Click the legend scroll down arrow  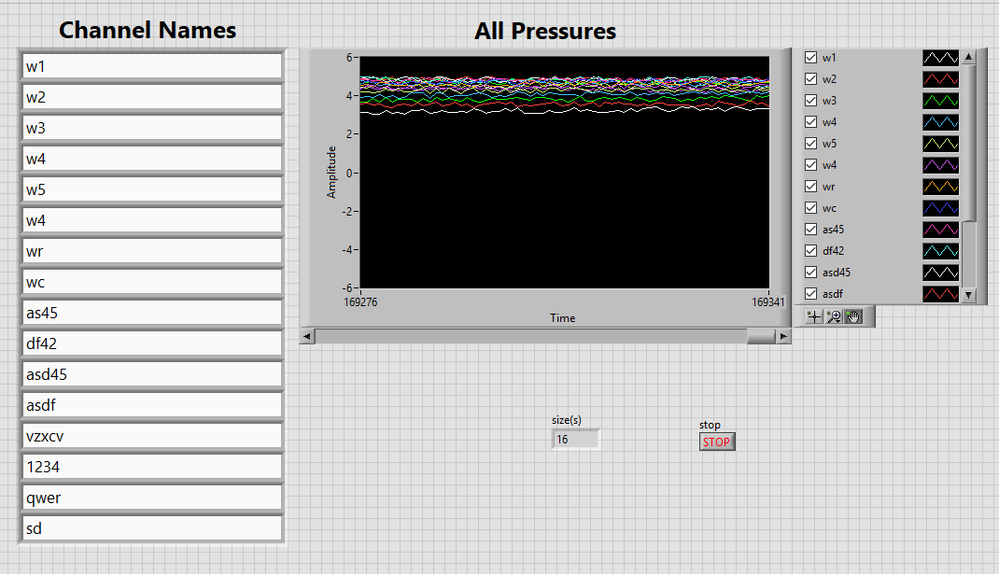tap(968, 295)
